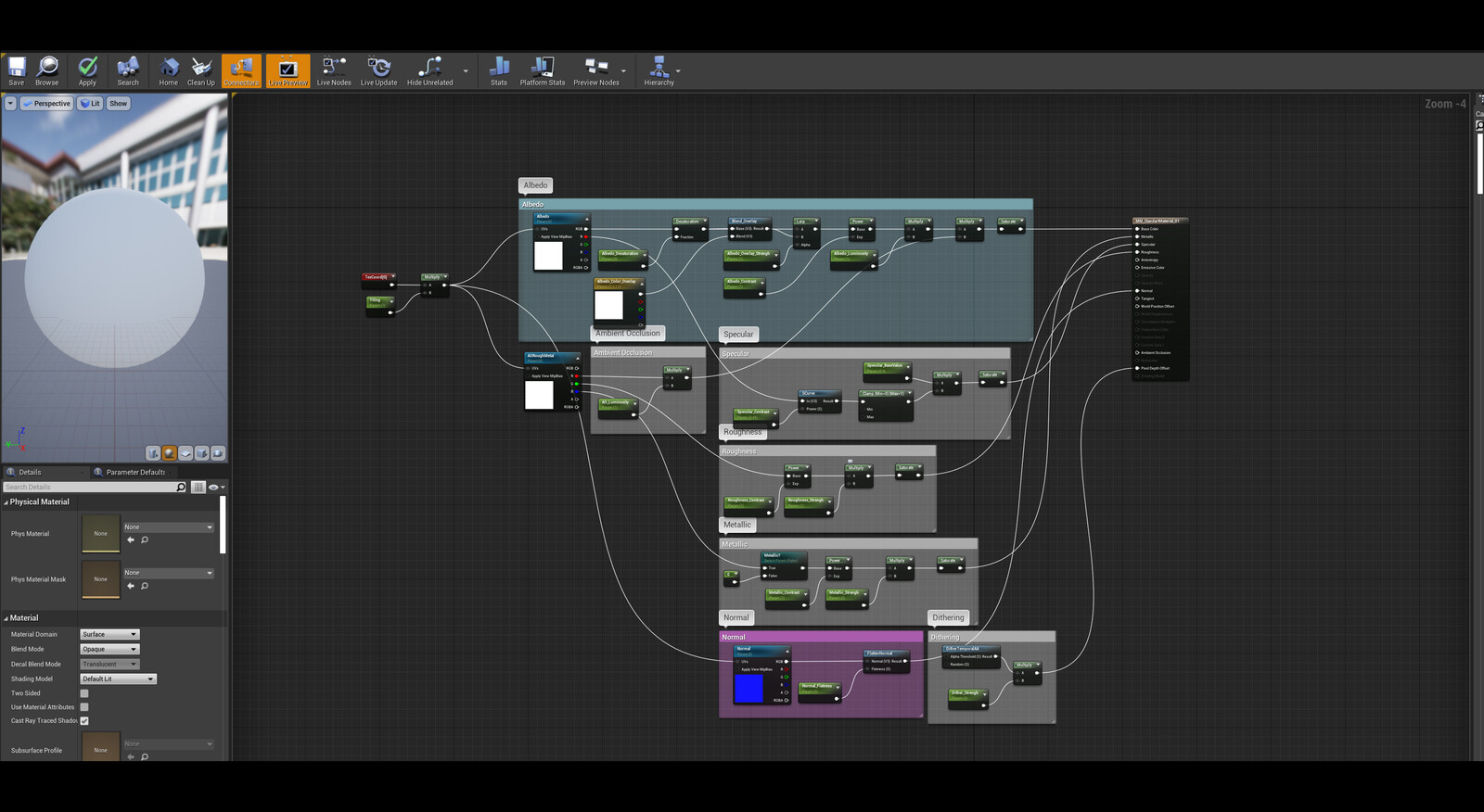Click the Preview Nodes icon

tap(596, 70)
